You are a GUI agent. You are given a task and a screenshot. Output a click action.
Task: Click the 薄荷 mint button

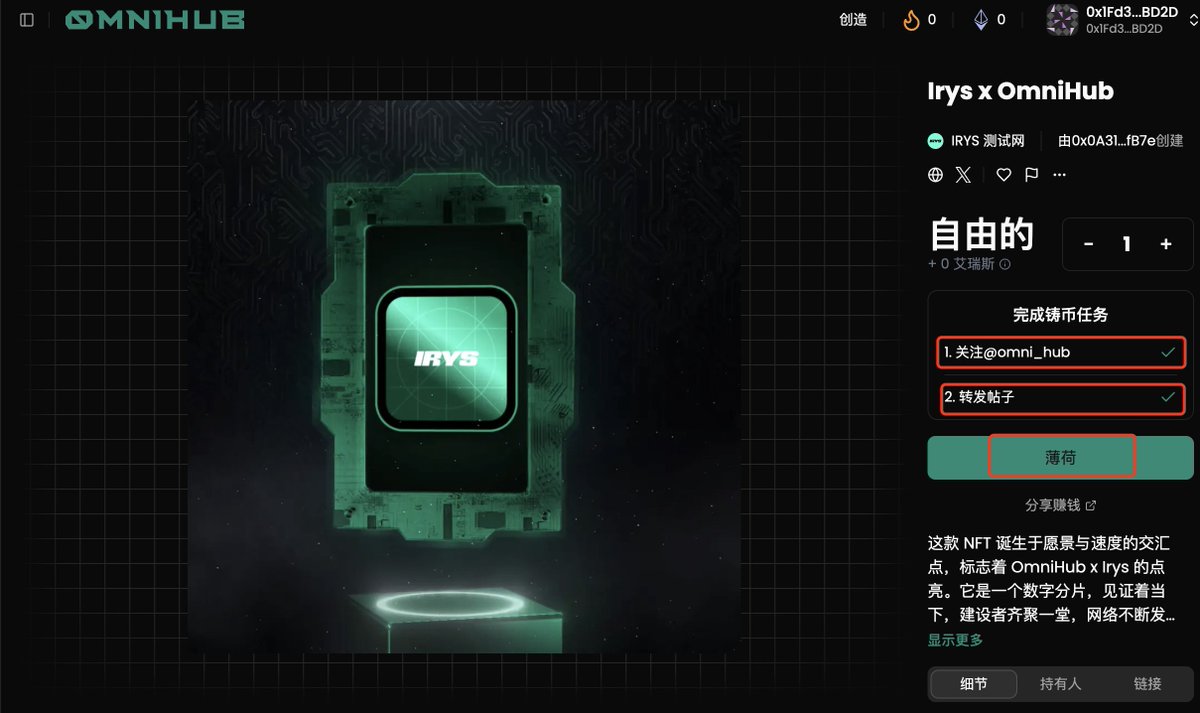(x=1061, y=457)
